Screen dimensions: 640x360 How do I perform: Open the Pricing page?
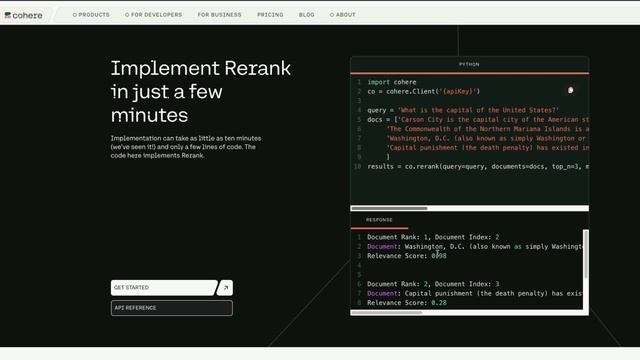tap(270, 15)
